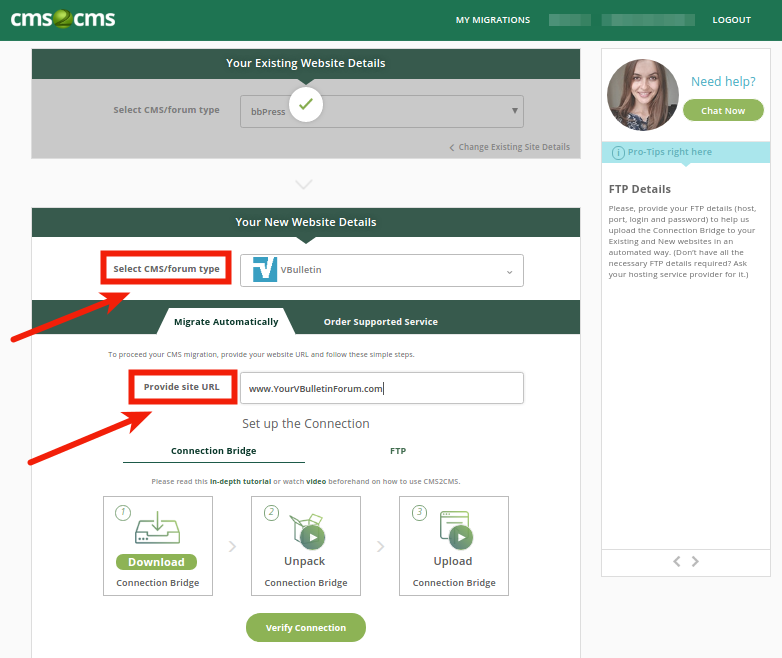Play the Upload Connection Bridge video
Image resolution: width=782 pixels, height=658 pixels.
coord(461,537)
